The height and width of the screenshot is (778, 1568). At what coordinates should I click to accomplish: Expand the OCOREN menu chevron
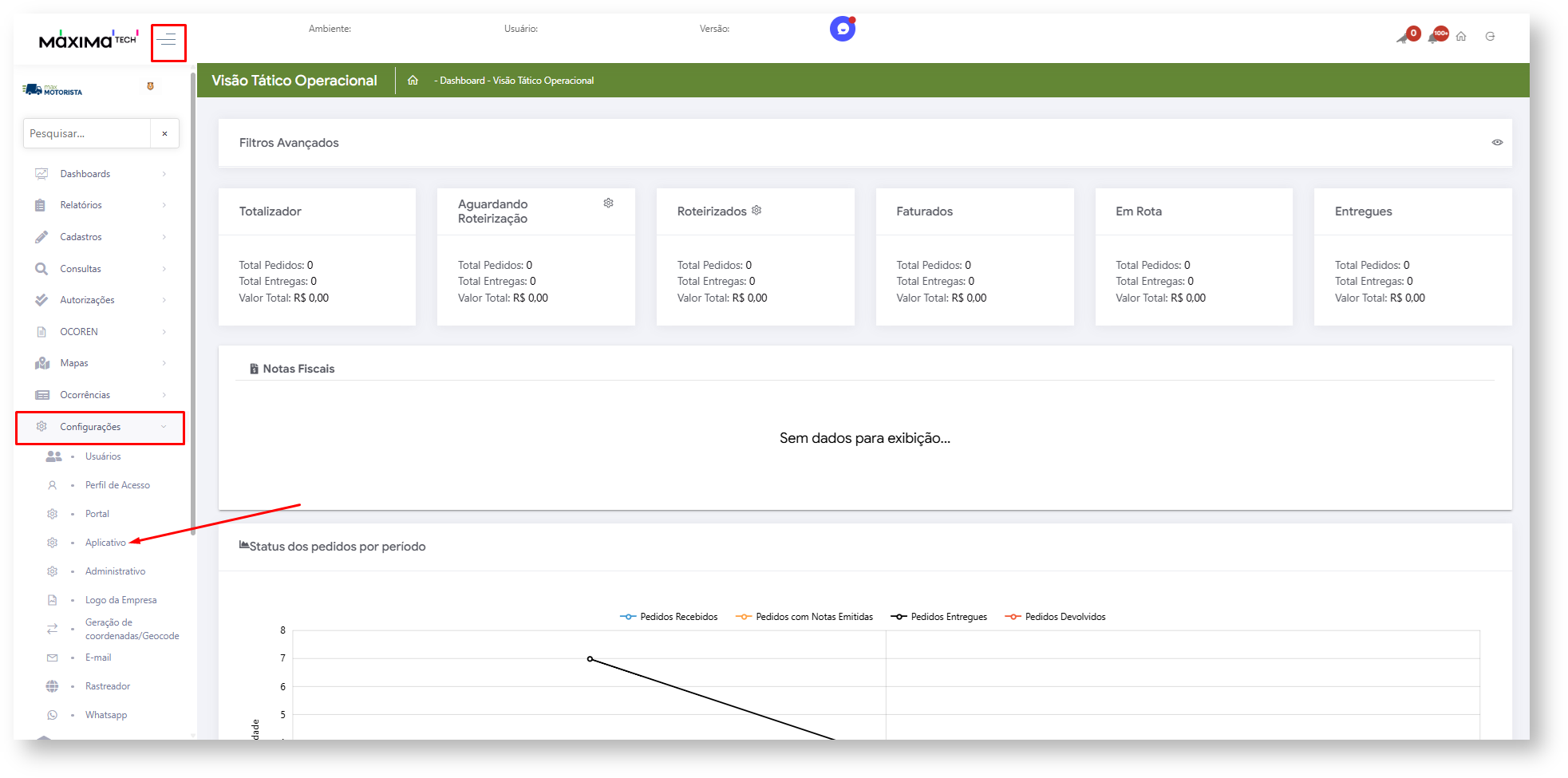pyautogui.click(x=164, y=332)
